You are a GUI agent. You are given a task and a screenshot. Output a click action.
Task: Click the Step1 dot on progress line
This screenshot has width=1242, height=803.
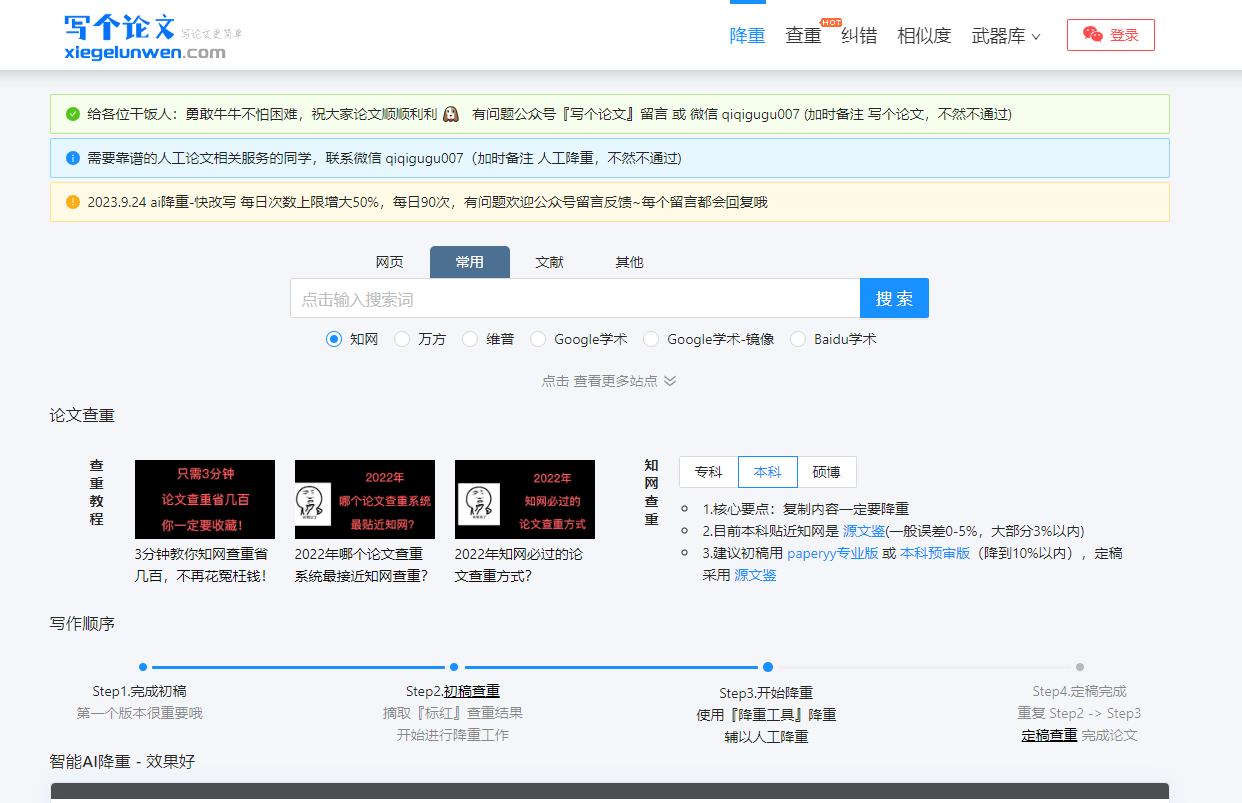143,667
